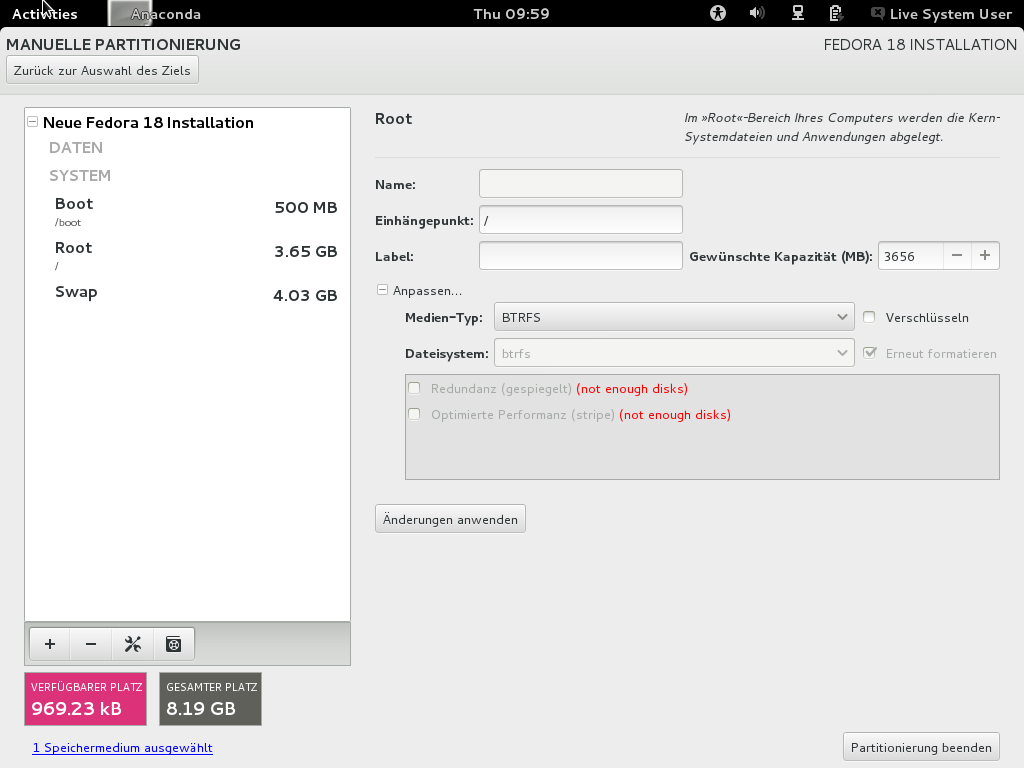This screenshot has width=1024, height=768.
Task: Toggle Optimierte Performanz (stripe) checkbox
Action: (x=414, y=415)
